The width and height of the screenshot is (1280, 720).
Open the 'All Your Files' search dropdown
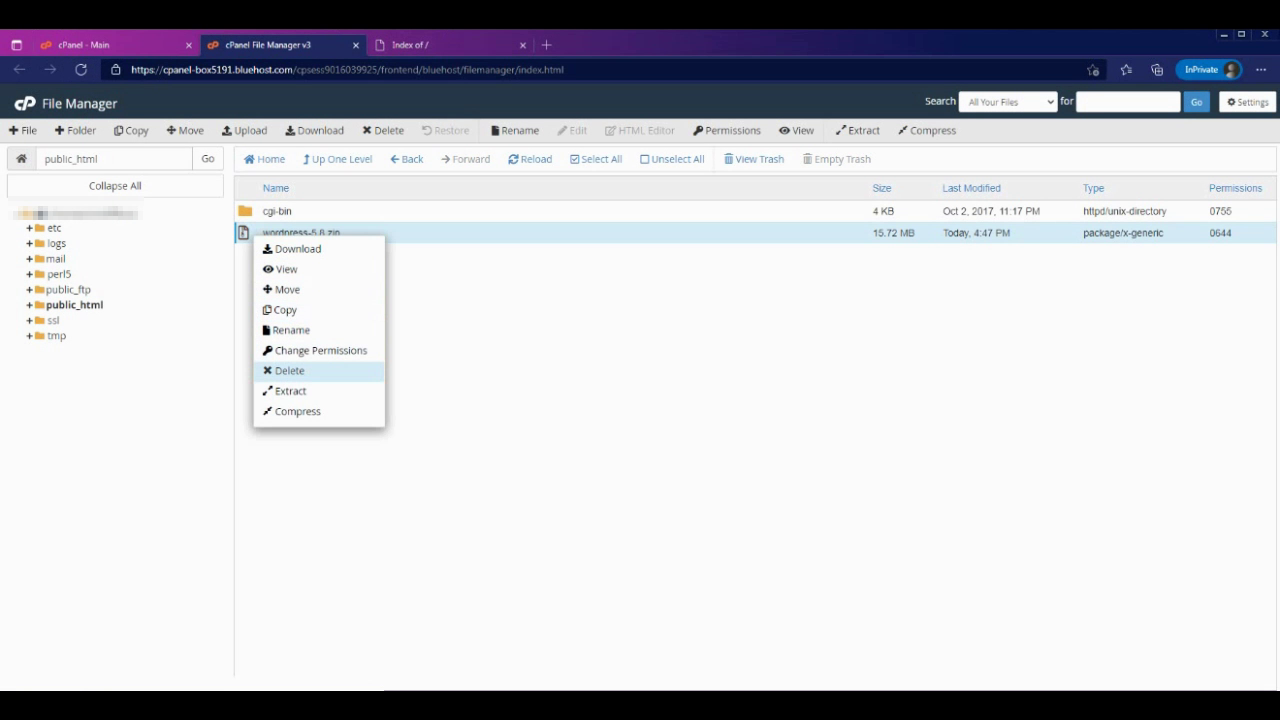click(1007, 102)
